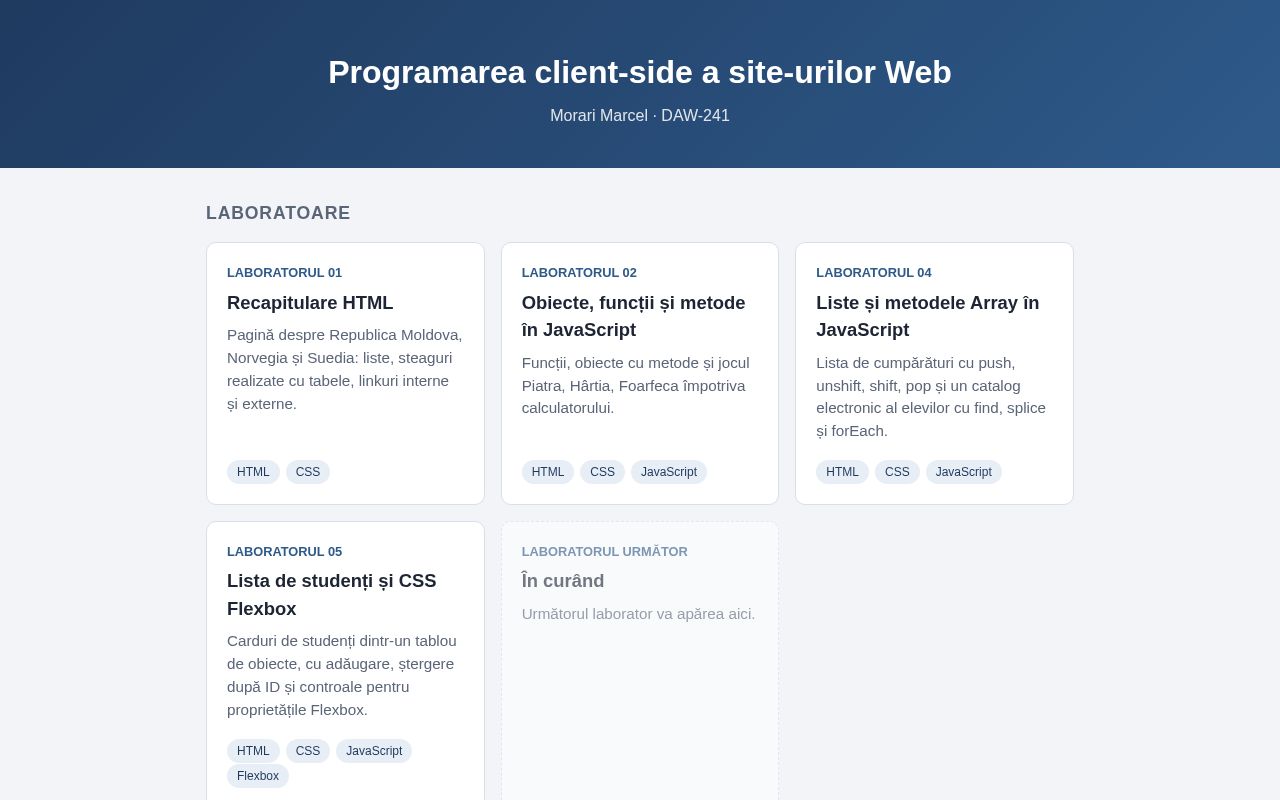1280x800 pixels.
Task: Click the CSS tag in Laboratorul 05 card
Action: click(x=308, y=751)
